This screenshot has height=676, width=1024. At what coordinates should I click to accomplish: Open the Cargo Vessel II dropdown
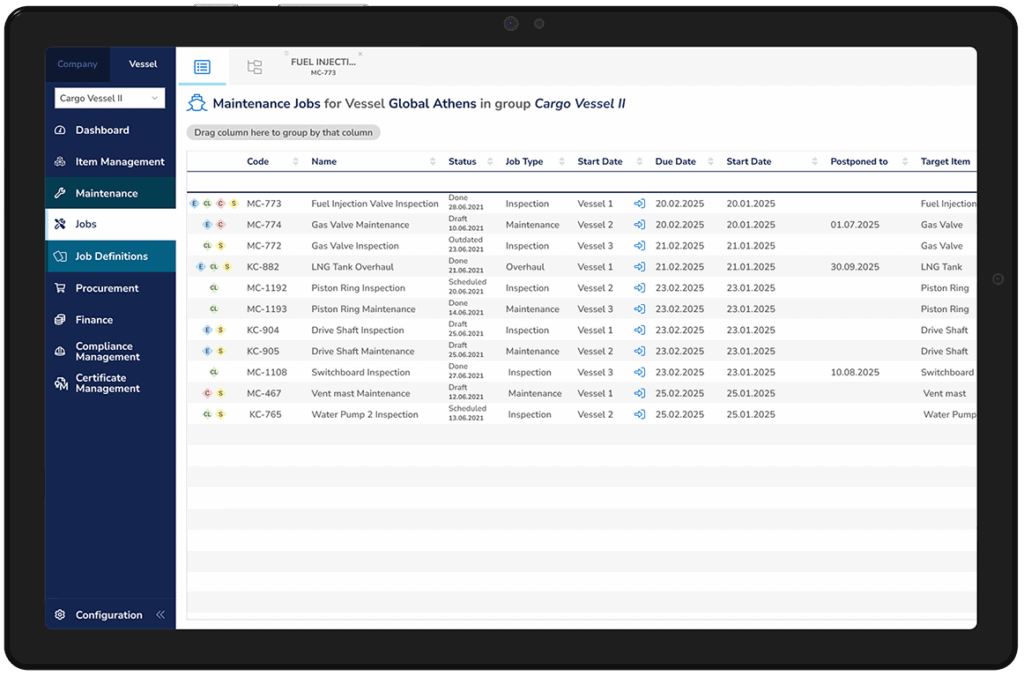point(109,98)
